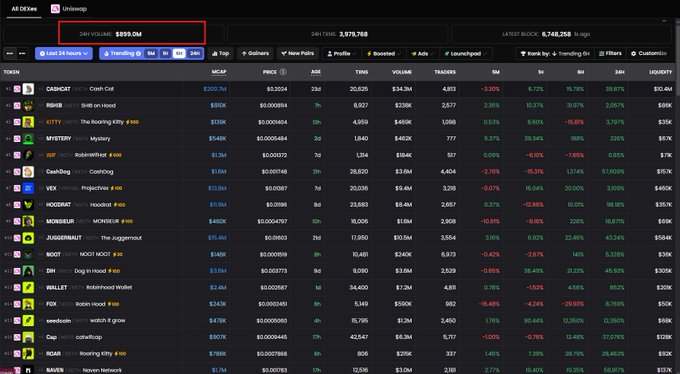680x374 pixels.
Task: Open the Rank by trending 6H selector
Action: tap(555, 54)
